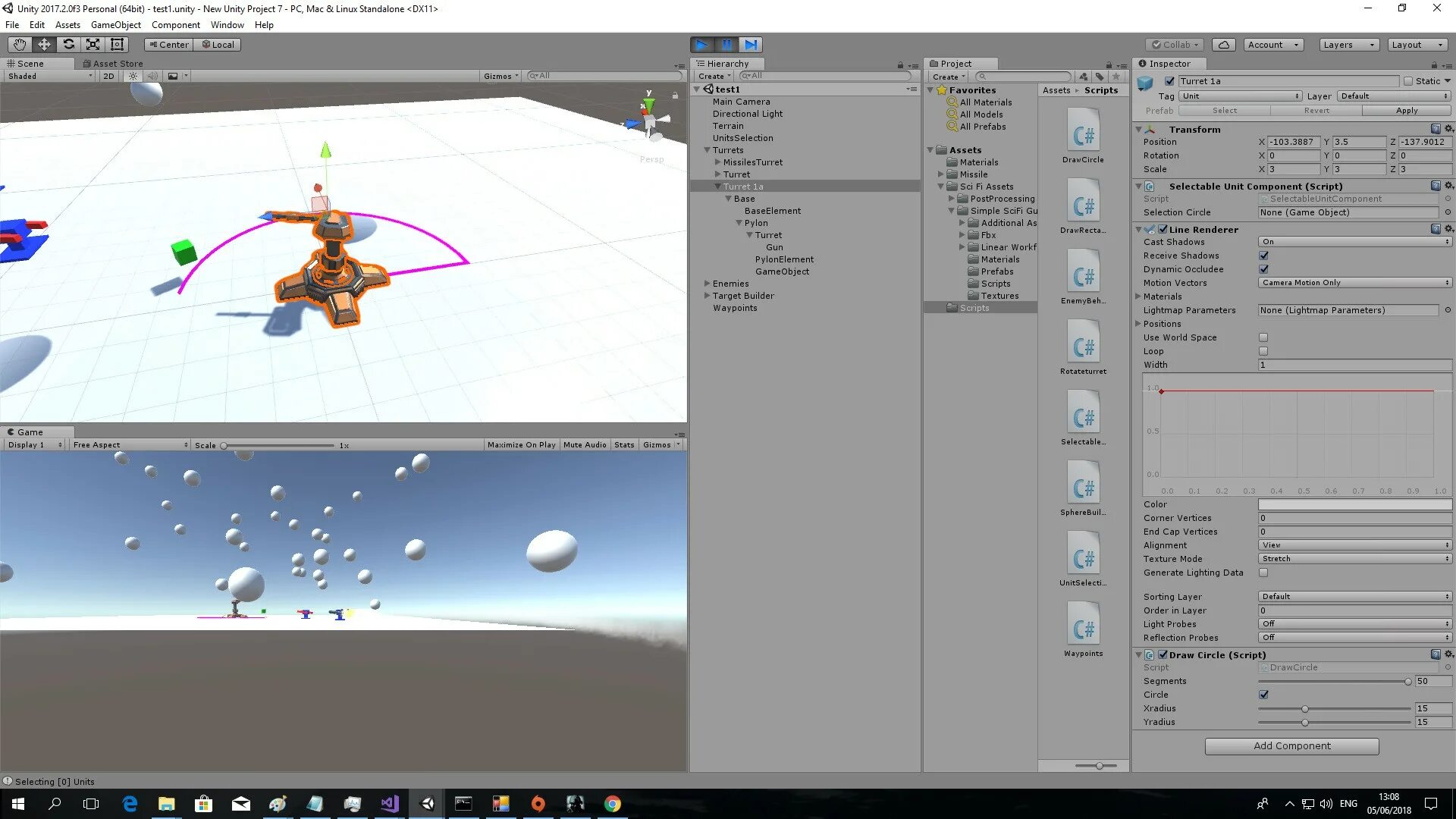The height and width of the screenshot is (819, 1456).
Task: Click the Add Component button
Action: tap(1291, 746)
